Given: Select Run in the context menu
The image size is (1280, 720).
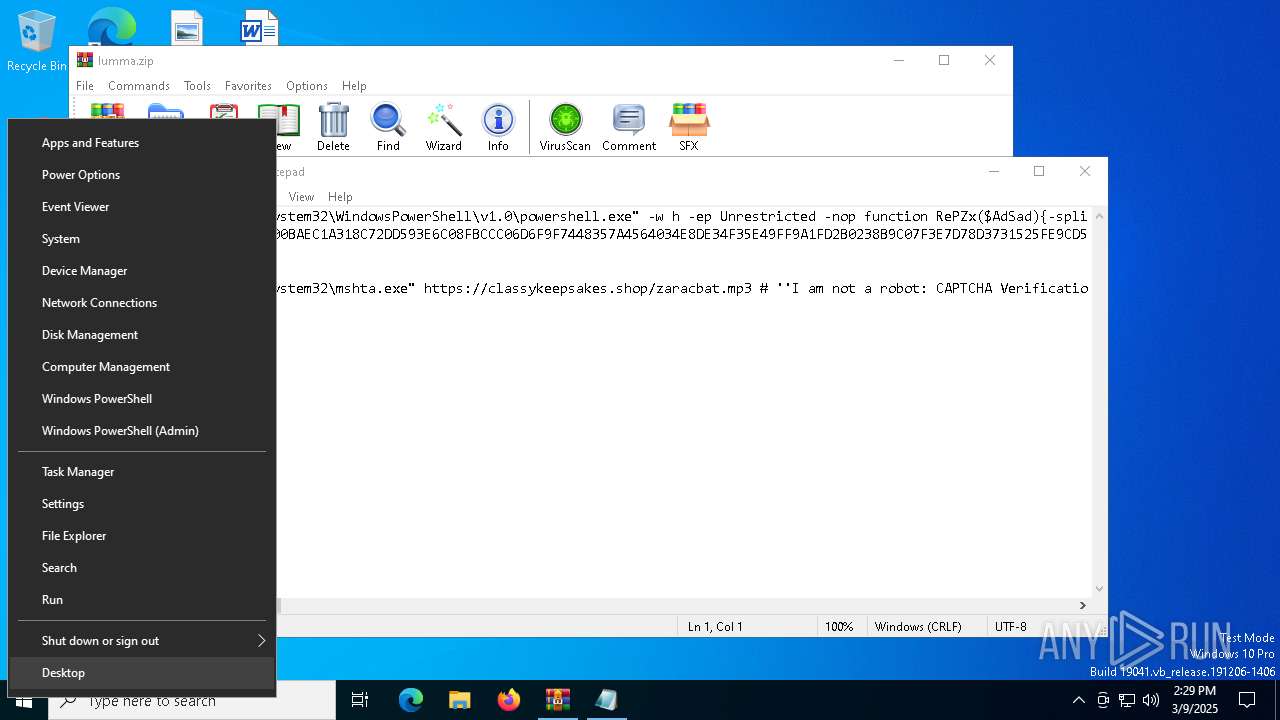Looking at the screenshot, I should [x=141, y=600].
